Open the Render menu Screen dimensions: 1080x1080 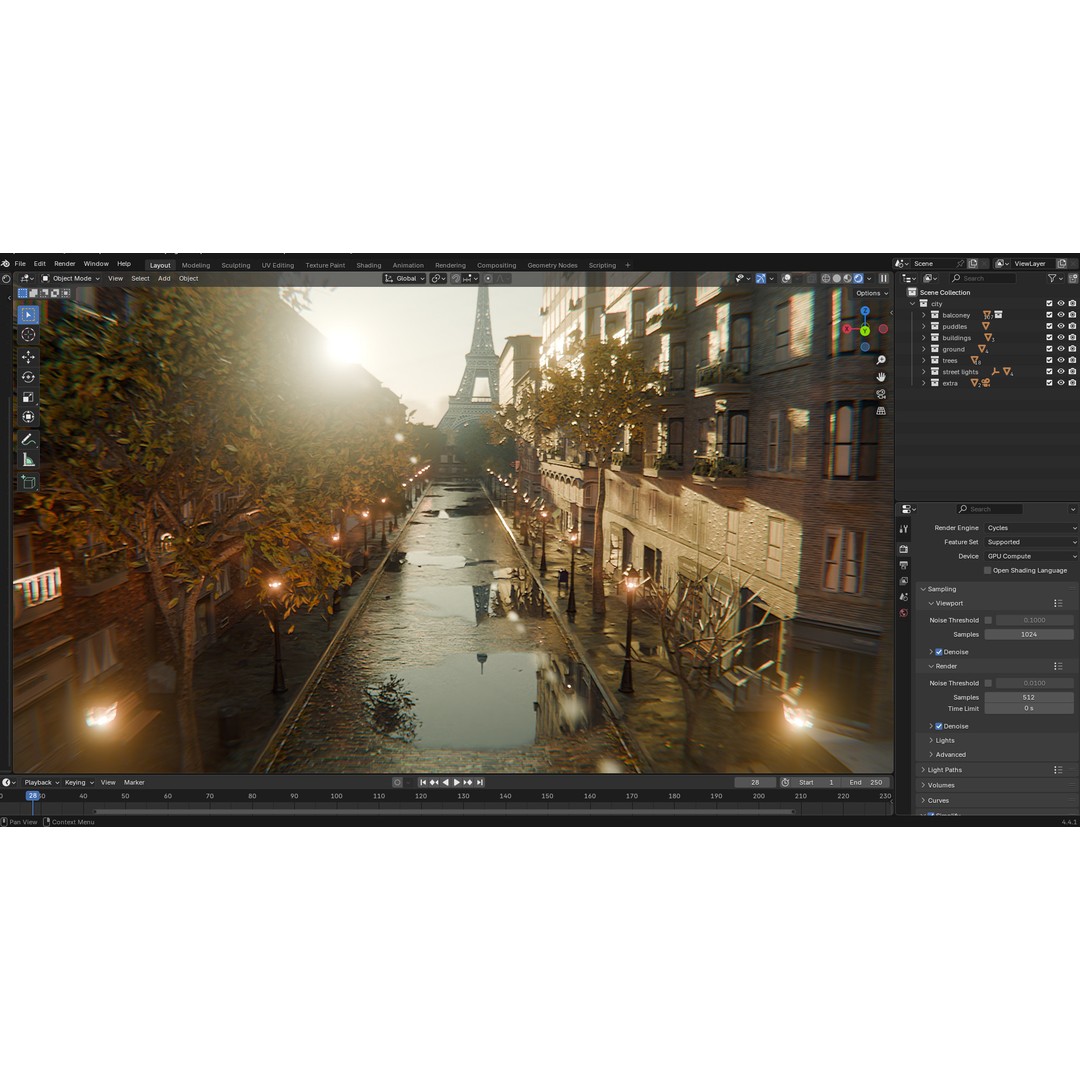point(64,263)
